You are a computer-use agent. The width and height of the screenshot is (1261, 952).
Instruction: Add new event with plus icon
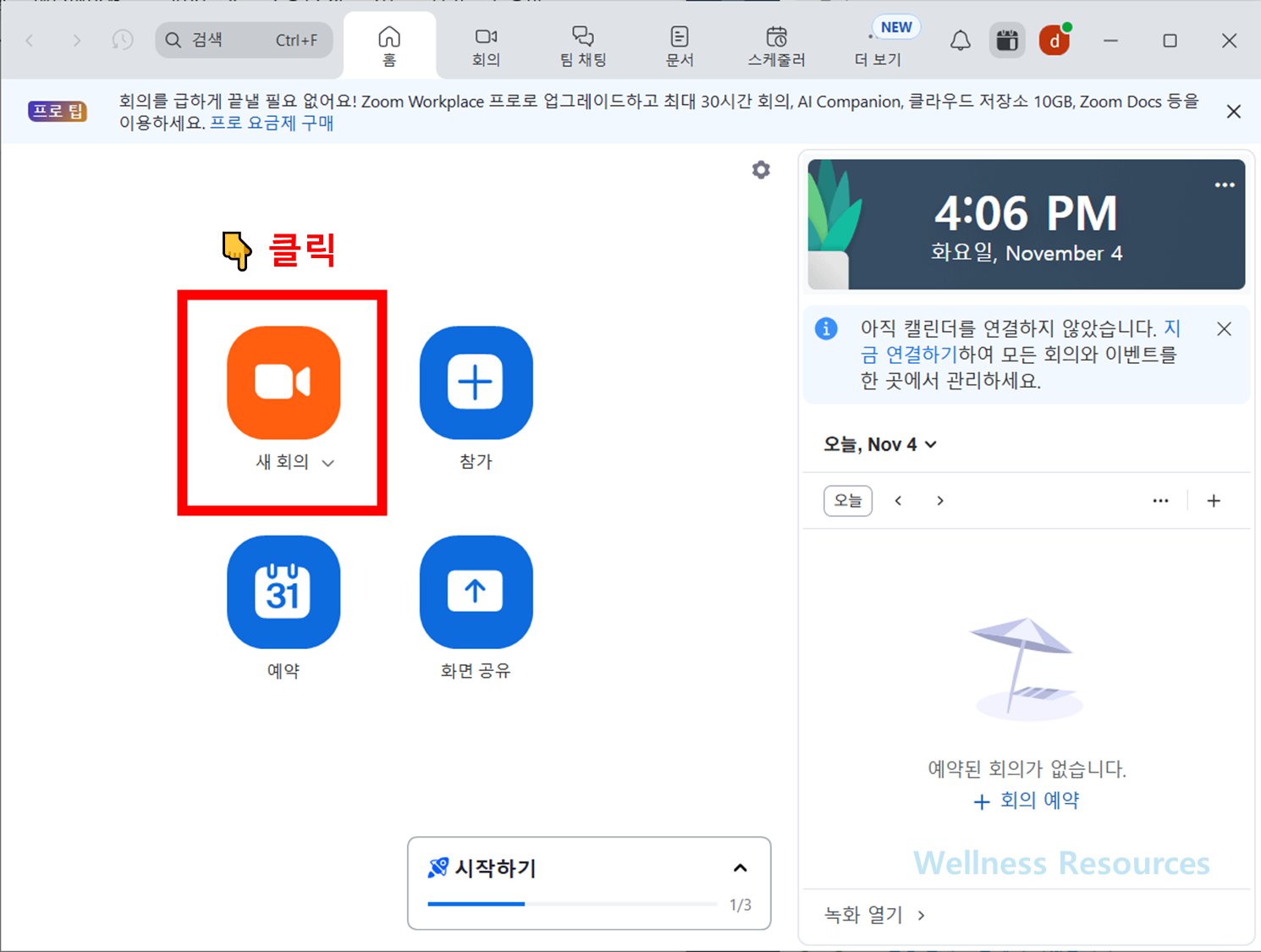pos(1214,501)
